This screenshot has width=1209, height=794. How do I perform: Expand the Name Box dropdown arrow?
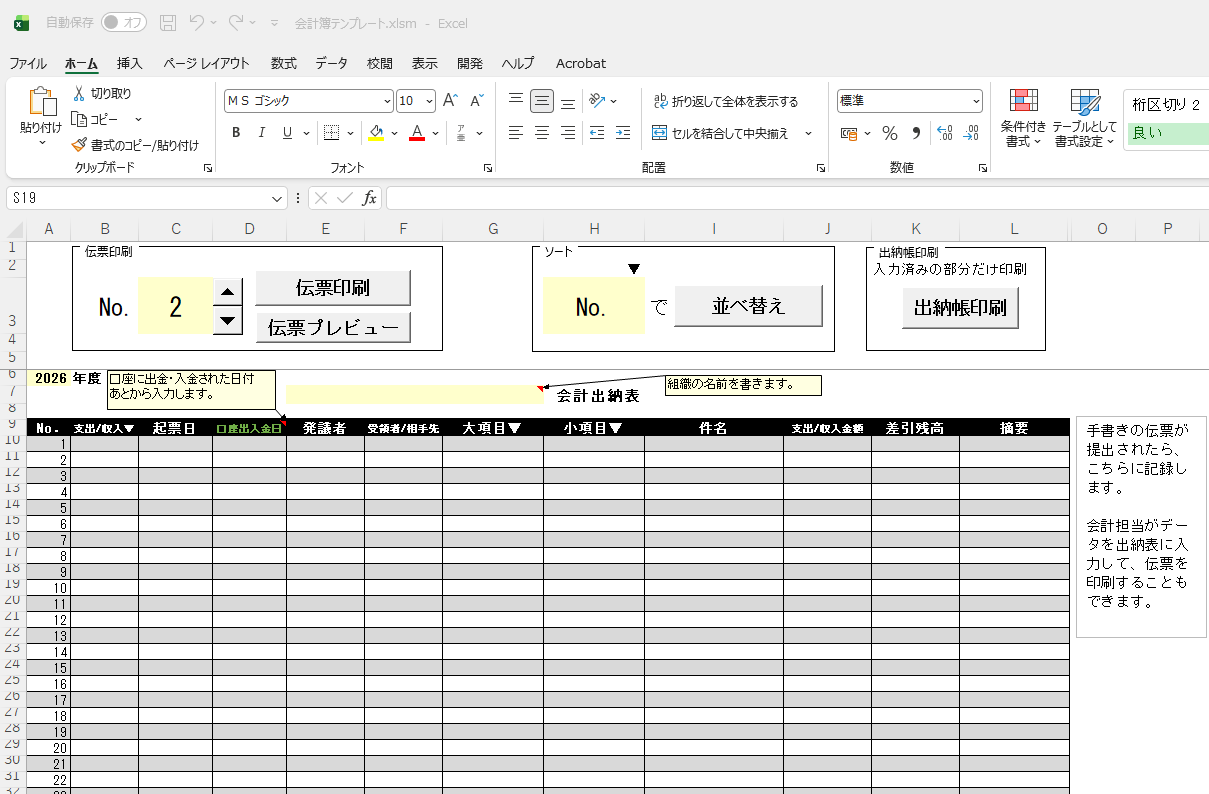(x=277, y=198)
